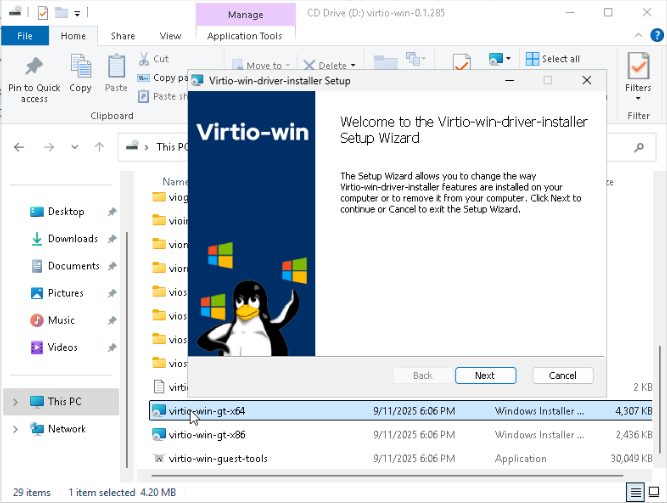667x503 pixels.
Task: Sort files by the Name column header
Action: [x=175, y=182]
